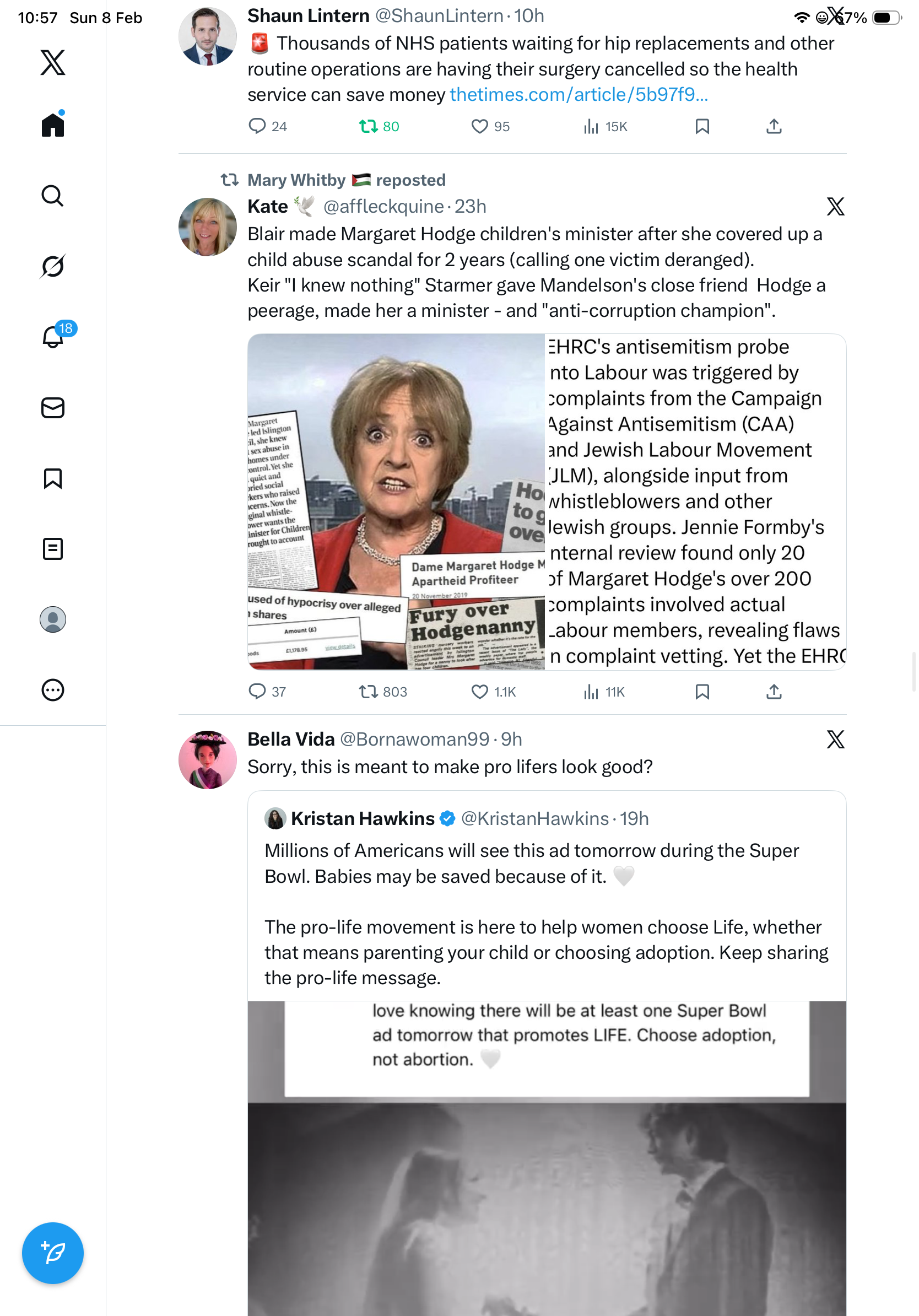This screenshot has width=919, height=1316.
Task: Open Bookmarks in the sidebar
Action: coord(53,478)
